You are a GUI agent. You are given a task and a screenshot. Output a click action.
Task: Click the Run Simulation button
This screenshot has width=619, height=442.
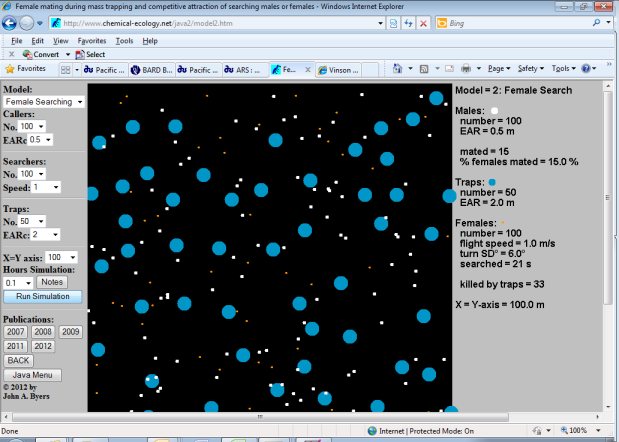coord(43,296)
